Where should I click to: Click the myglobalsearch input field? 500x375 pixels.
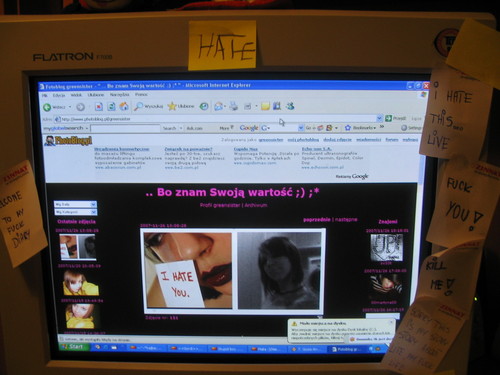(125, 128)
